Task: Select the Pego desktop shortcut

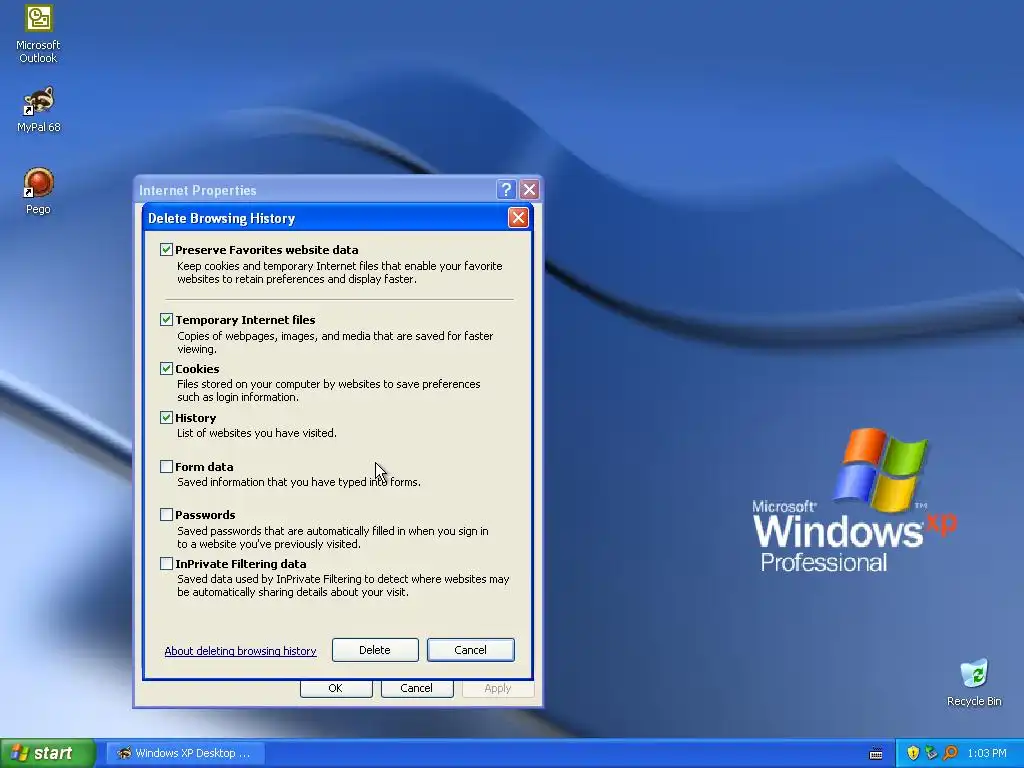Action: click(x=38, y=191)
